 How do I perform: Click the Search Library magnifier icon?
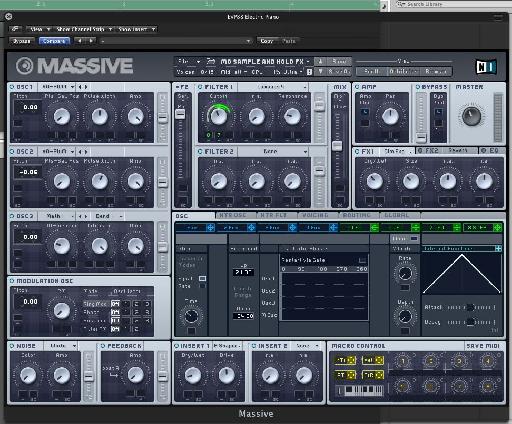[400, 4]
